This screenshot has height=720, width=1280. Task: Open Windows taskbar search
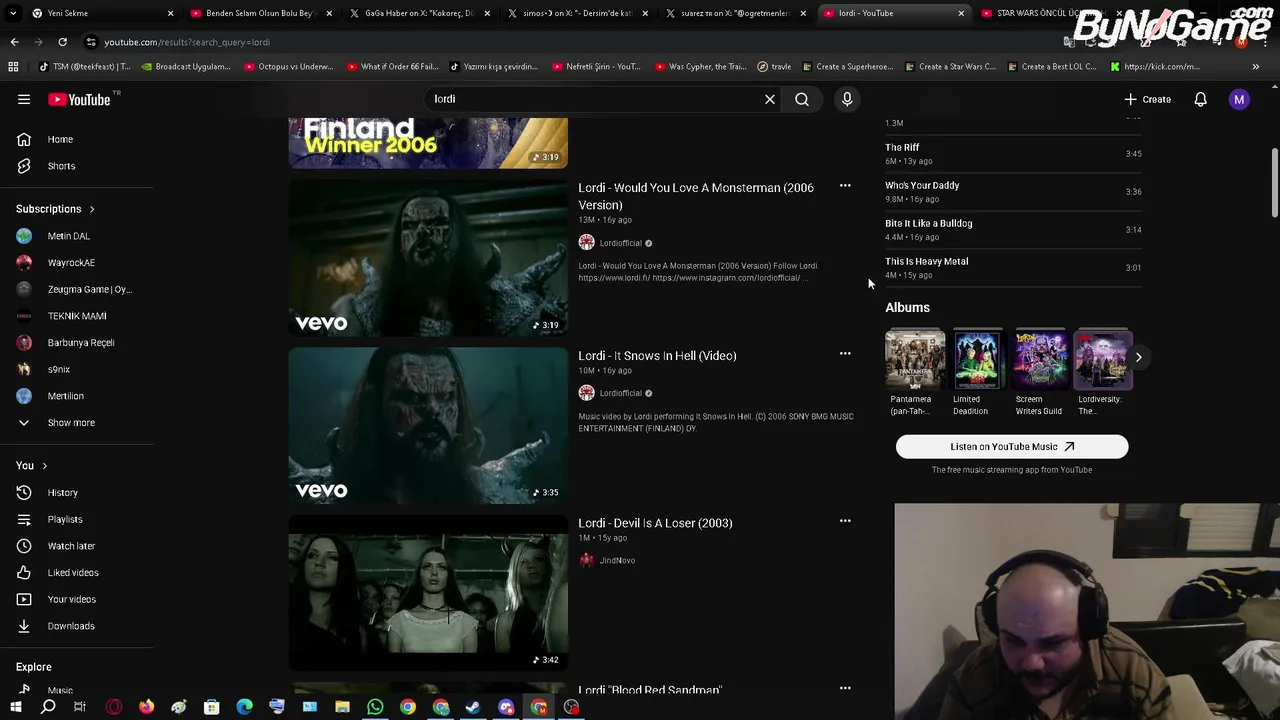(48, 707)
